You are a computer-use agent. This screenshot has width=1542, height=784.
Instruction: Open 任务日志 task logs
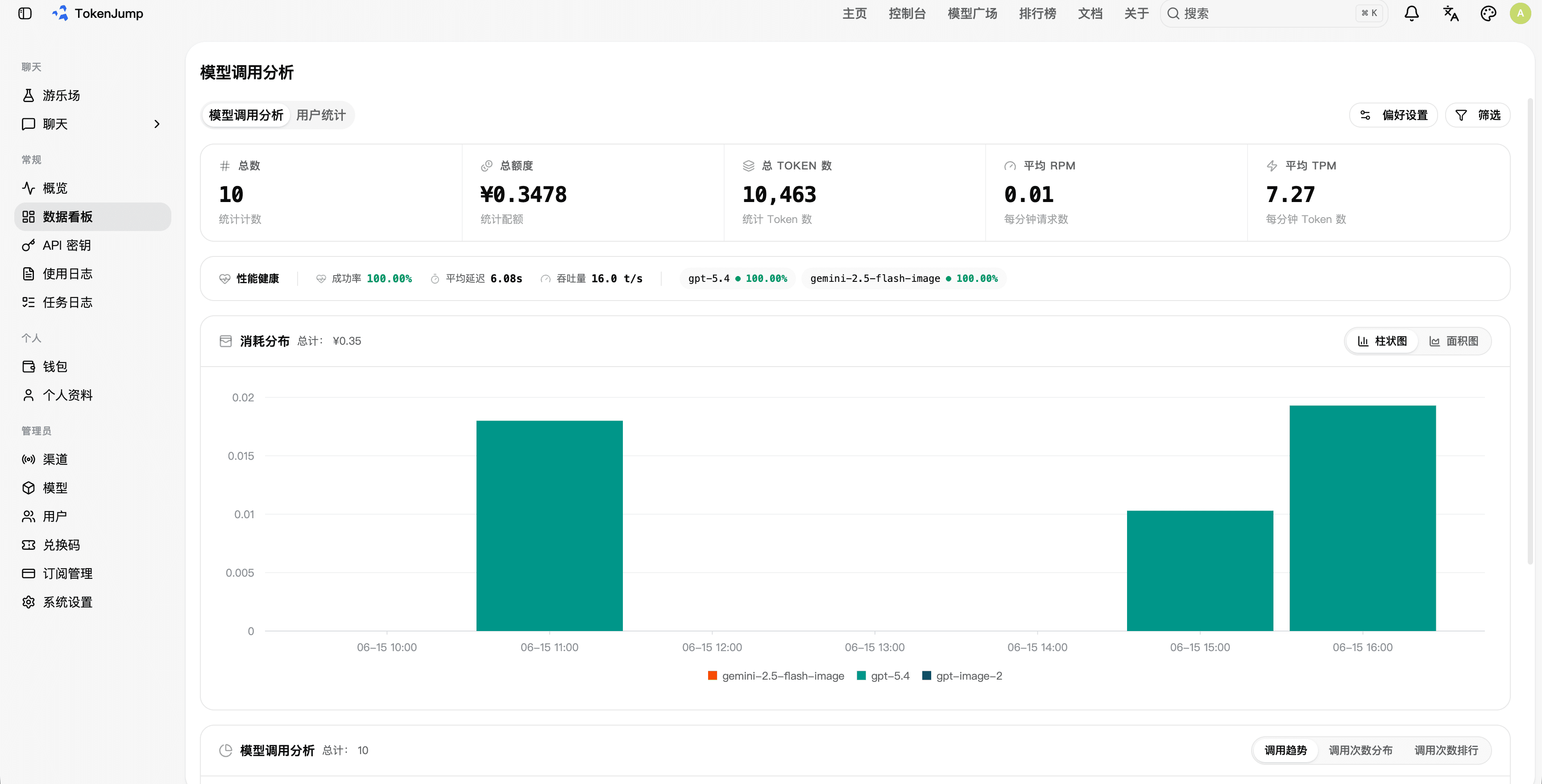click(93, 302)
